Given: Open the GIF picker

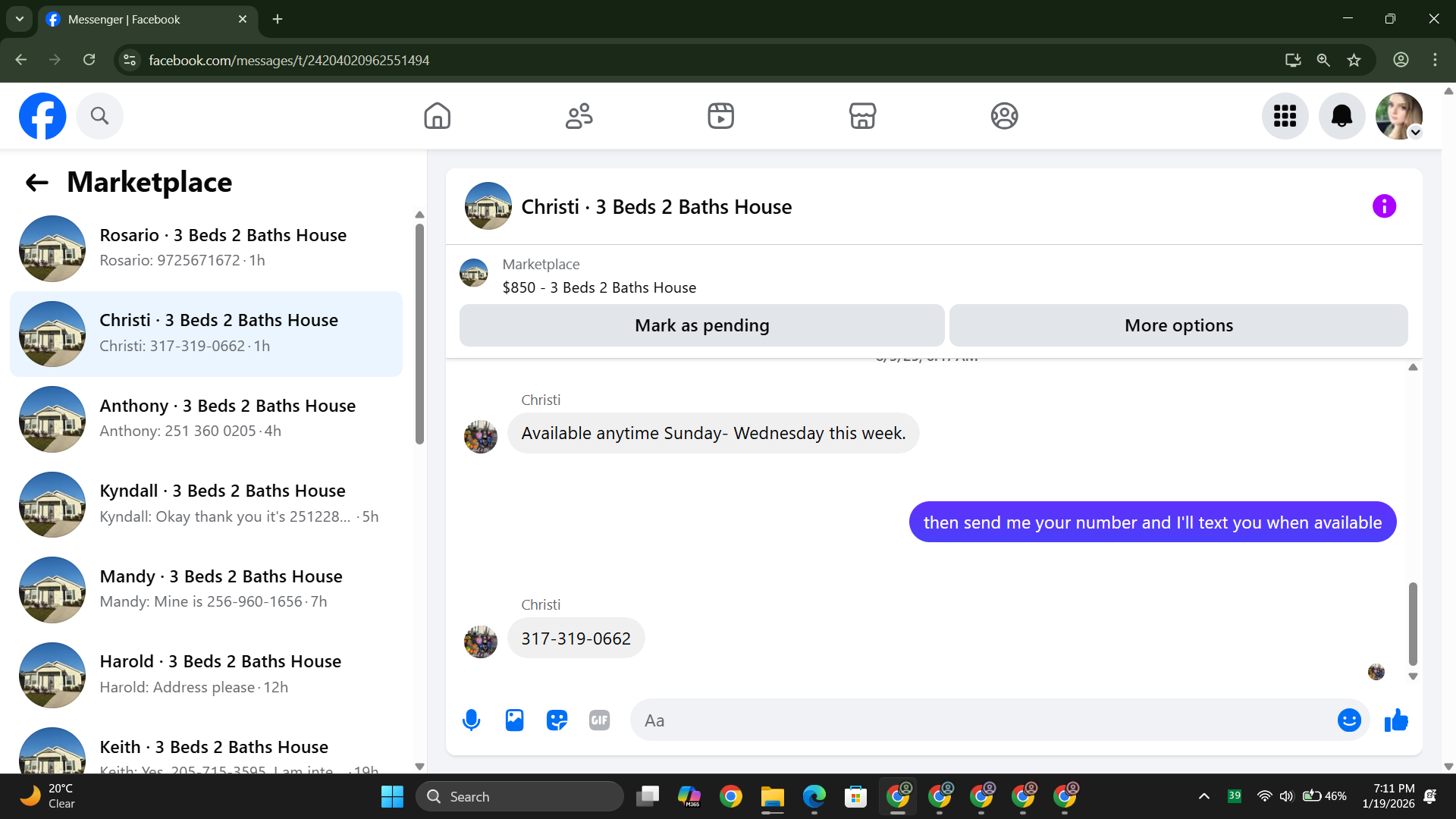Looking at the screenshot, I should pyautogui.click(x=599, y=720).
